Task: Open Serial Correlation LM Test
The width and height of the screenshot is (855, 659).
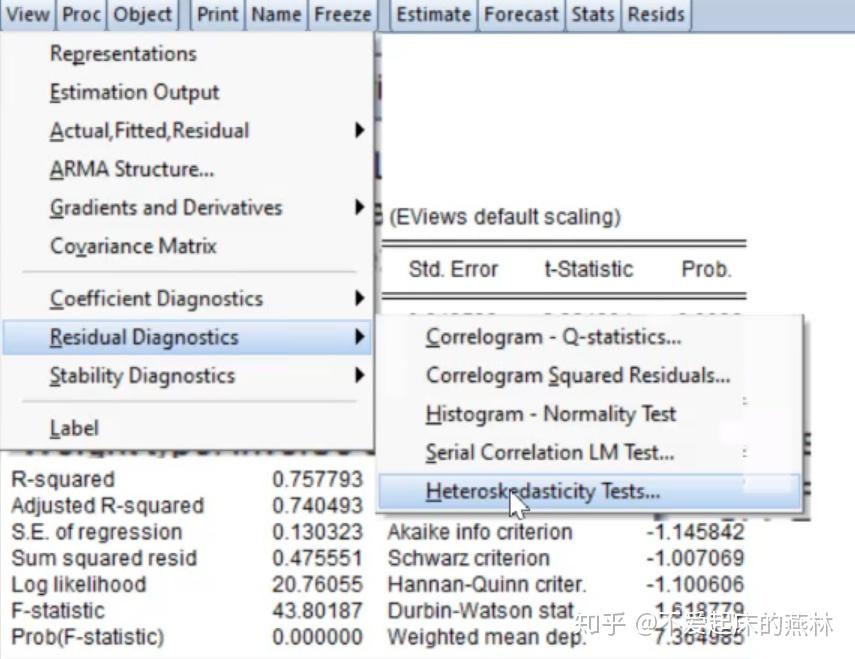Action: click(550, 452)
